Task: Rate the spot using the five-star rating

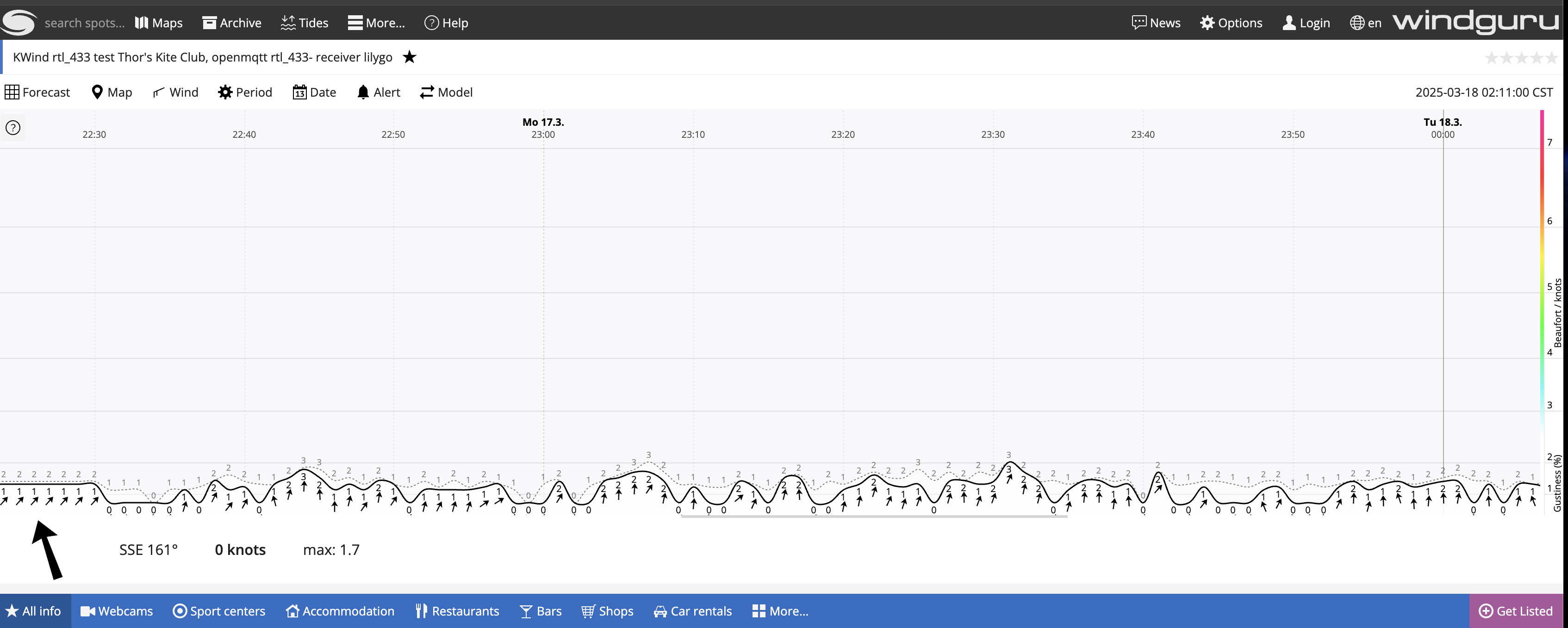Action: point(1521,58)
